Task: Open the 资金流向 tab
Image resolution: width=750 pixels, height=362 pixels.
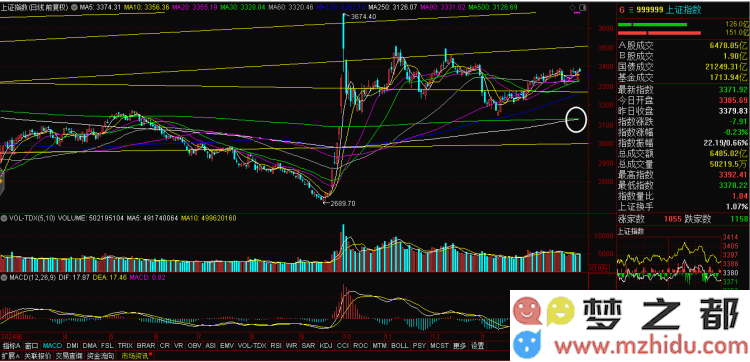Action: (100, 356)
